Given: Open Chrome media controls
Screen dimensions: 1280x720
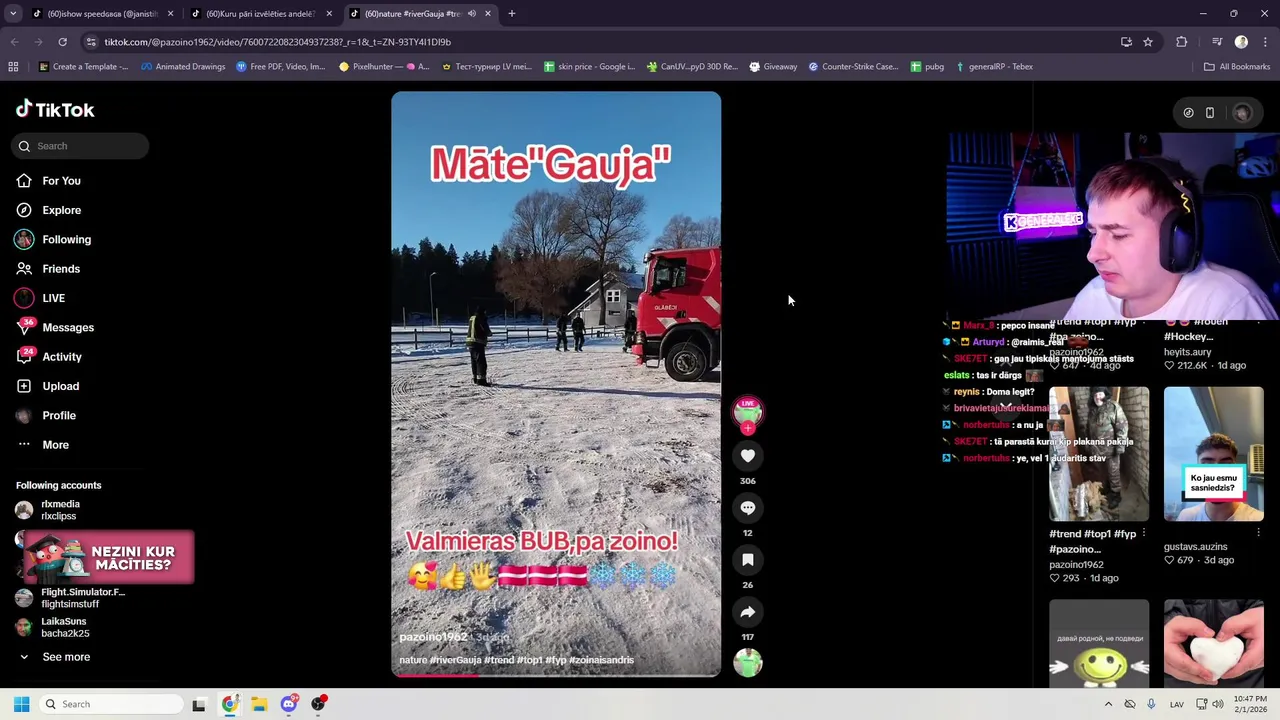Looking at the screenshot, I should coord(1217,42).
